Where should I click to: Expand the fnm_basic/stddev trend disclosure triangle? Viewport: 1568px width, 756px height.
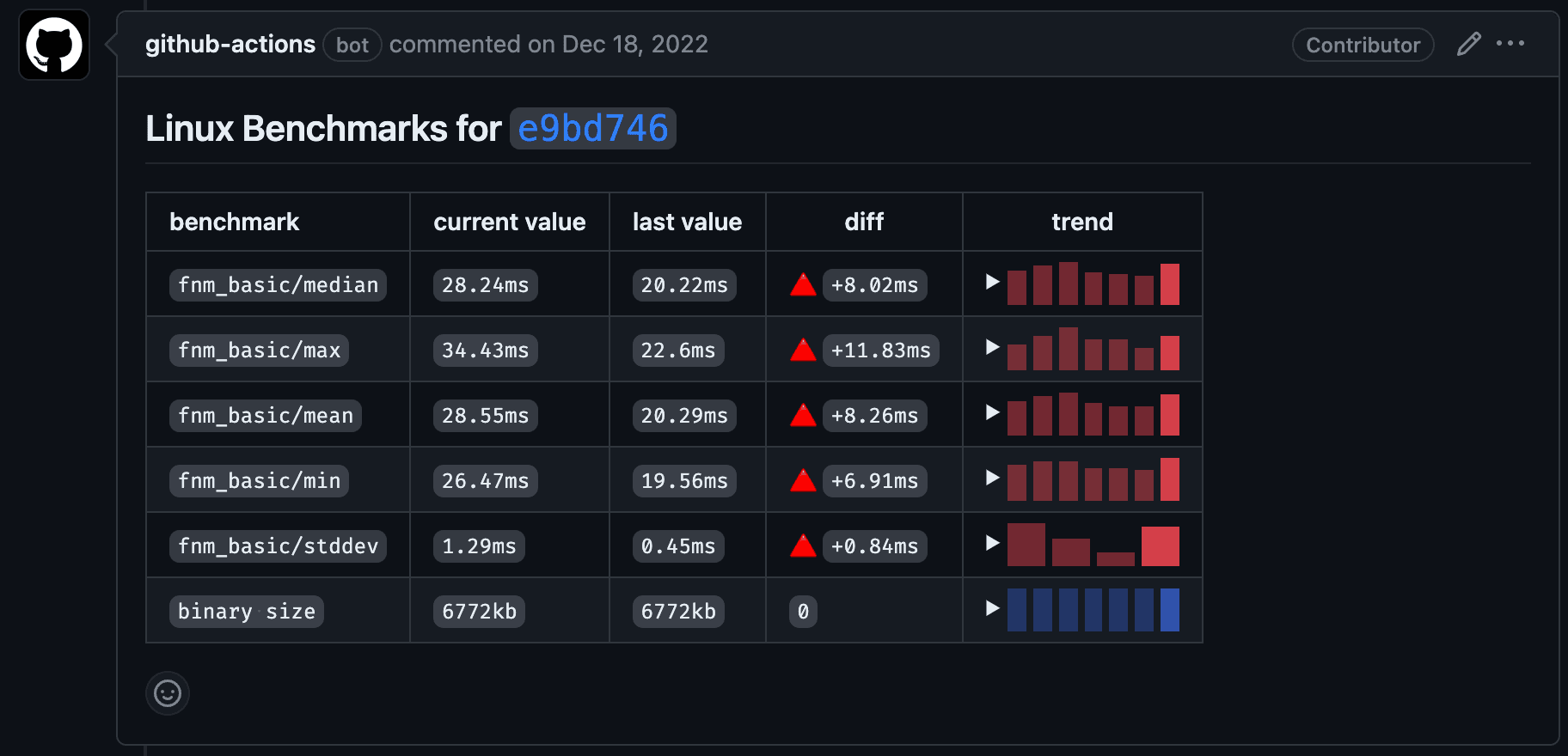[x=992, y=543]
